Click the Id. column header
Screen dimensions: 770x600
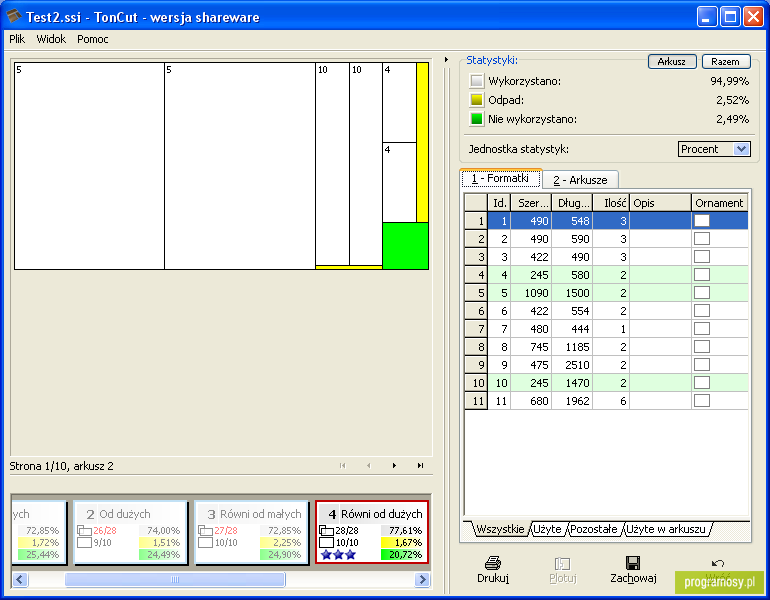499,203
